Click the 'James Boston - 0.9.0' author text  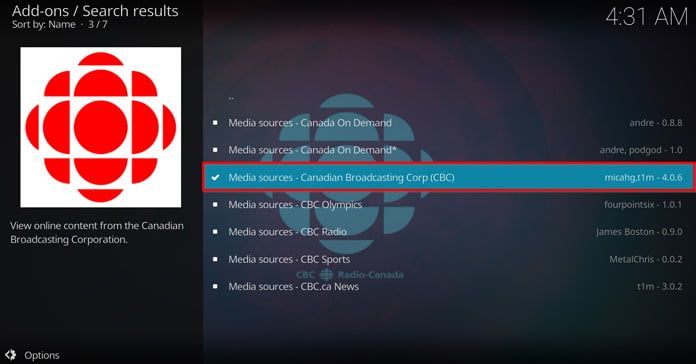pyautogui.click(x=639, y=232)
